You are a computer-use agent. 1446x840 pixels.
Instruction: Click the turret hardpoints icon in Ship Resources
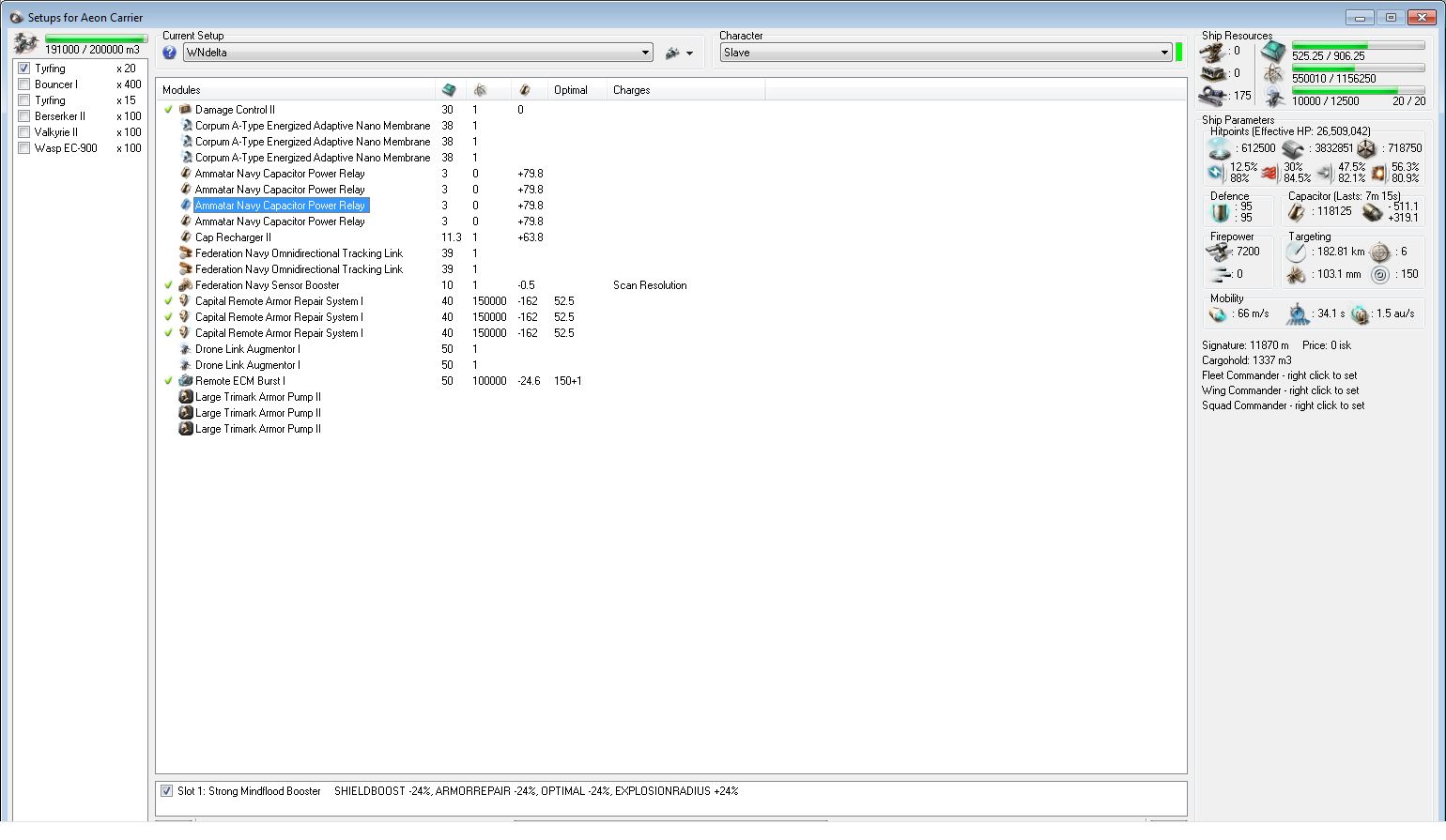pos(1214,52)
